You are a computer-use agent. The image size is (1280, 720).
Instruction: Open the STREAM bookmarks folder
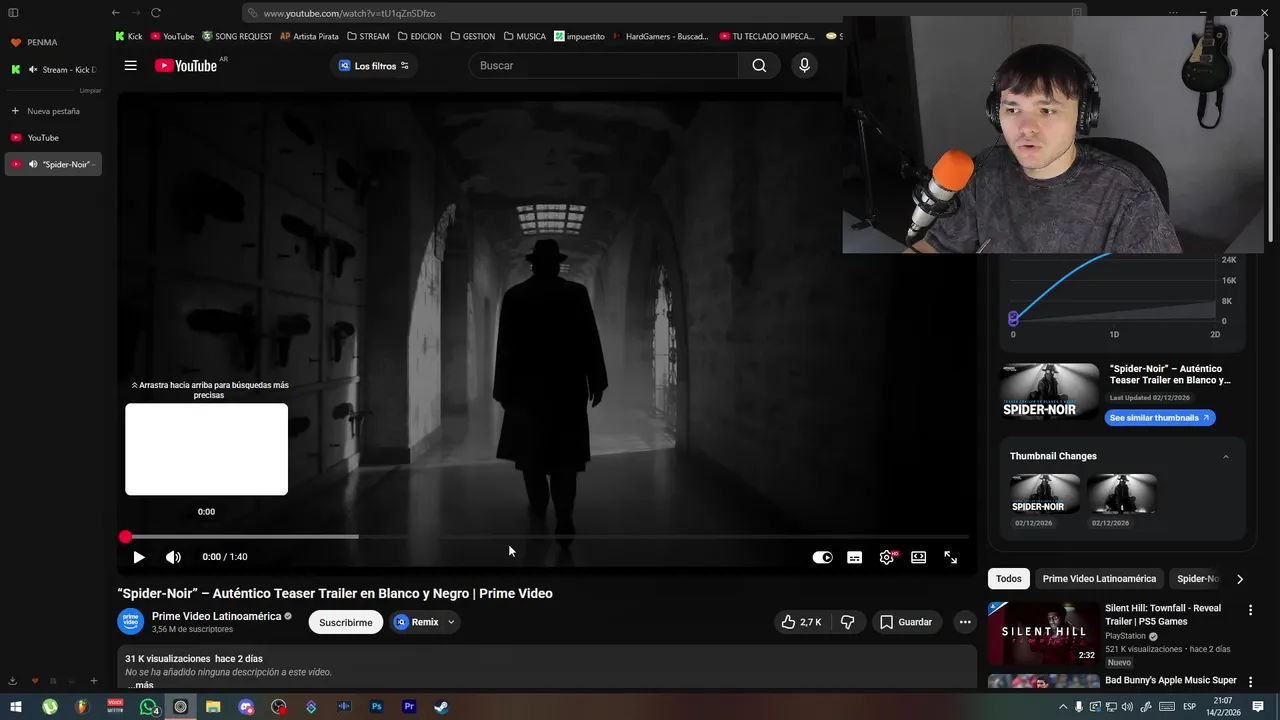click(368, 36)
